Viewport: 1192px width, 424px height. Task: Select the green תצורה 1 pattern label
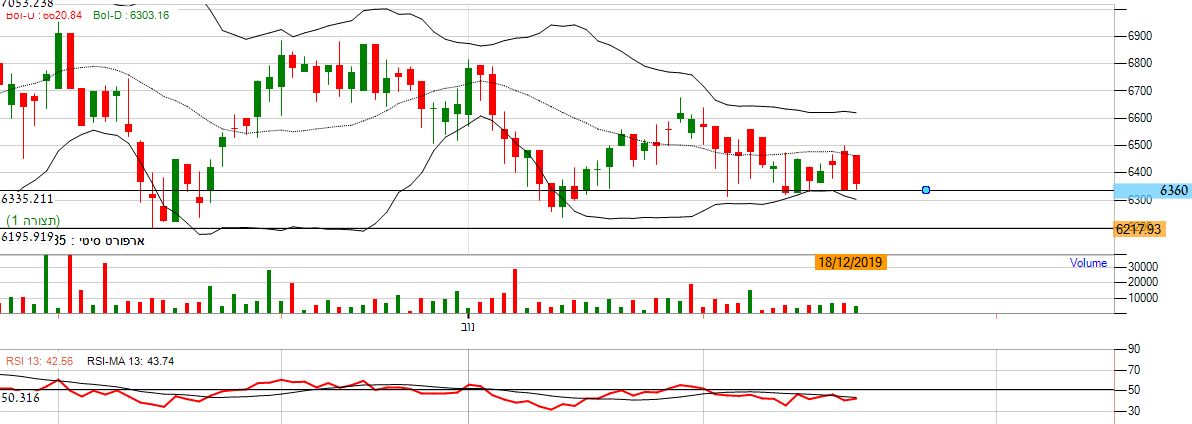coord(33,220)
